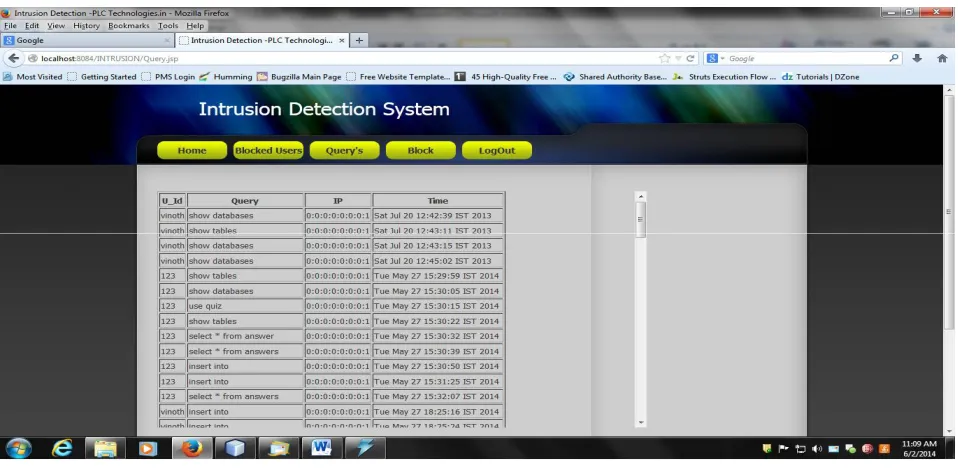
Task: Open the Action Center flag tray icon
Action: click(784, 449)
